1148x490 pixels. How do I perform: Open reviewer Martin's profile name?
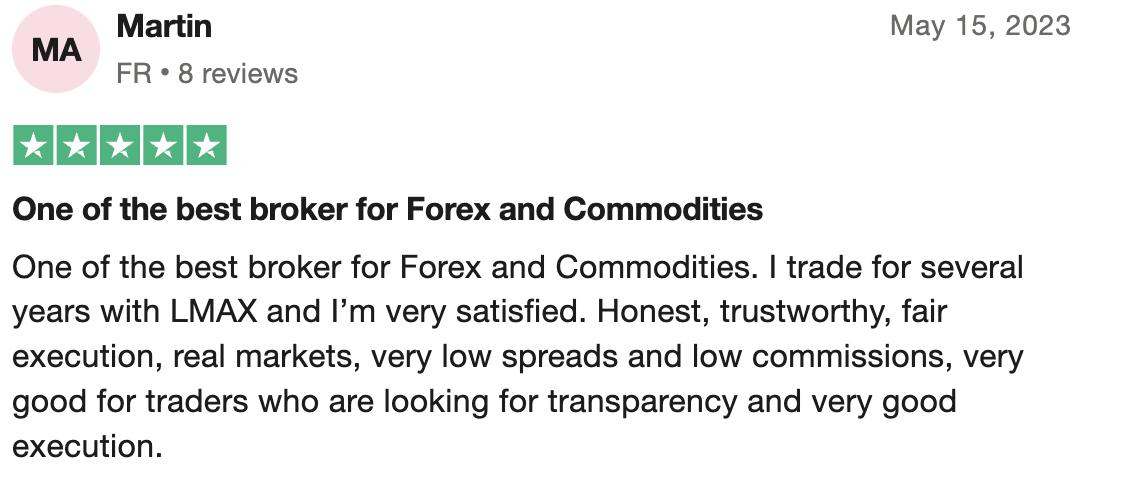164,27
